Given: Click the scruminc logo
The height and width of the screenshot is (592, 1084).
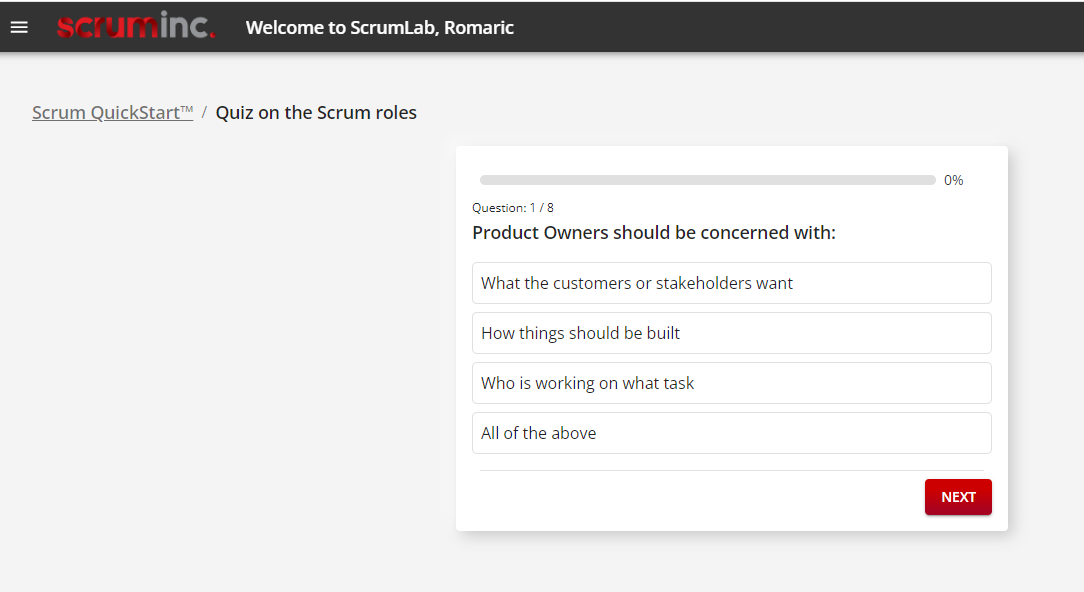Looking at the screenshot, I should pyautogui.click(x=136, y=26).
